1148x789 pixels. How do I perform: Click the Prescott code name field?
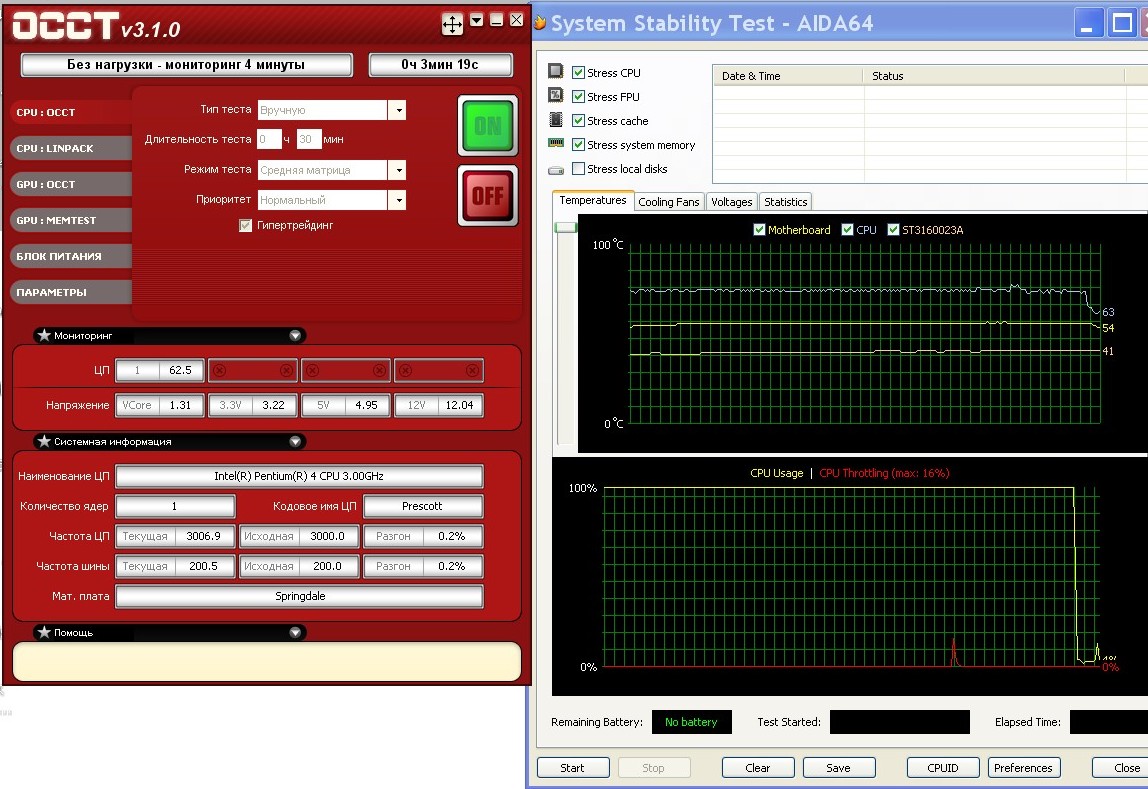coord(422,506)
